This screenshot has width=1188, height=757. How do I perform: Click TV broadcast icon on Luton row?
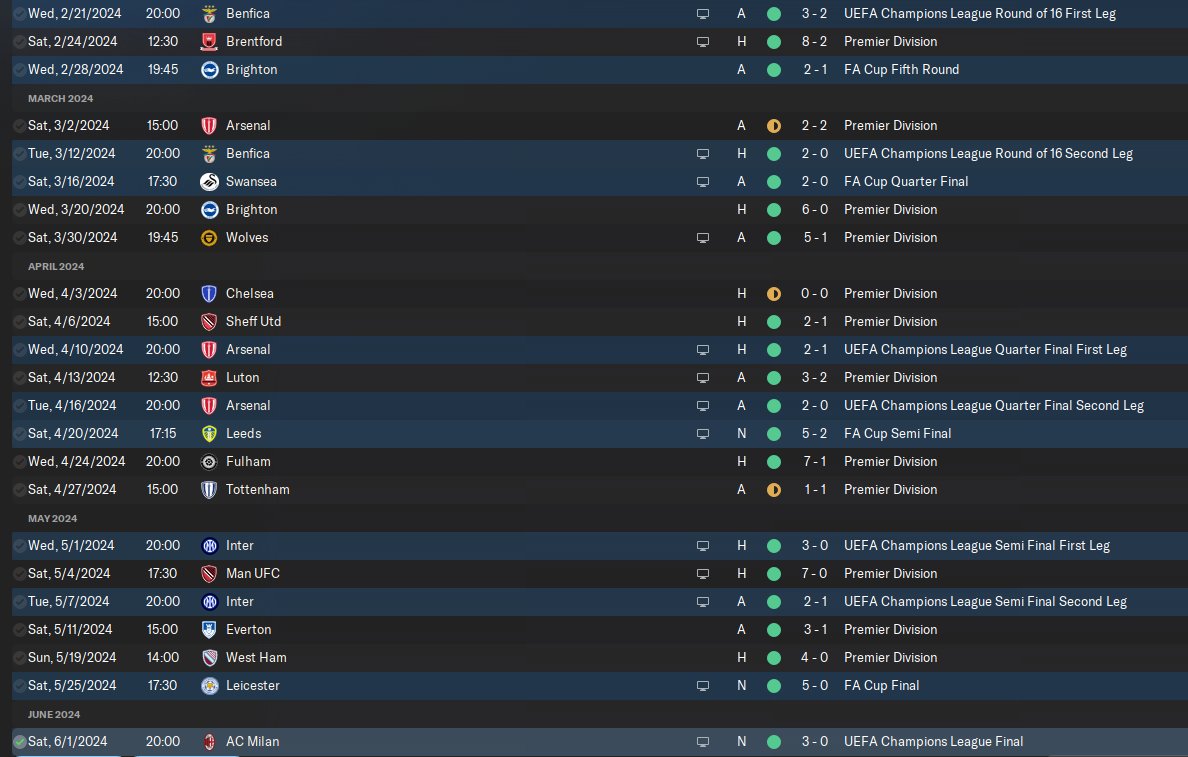tap(703, 378)
